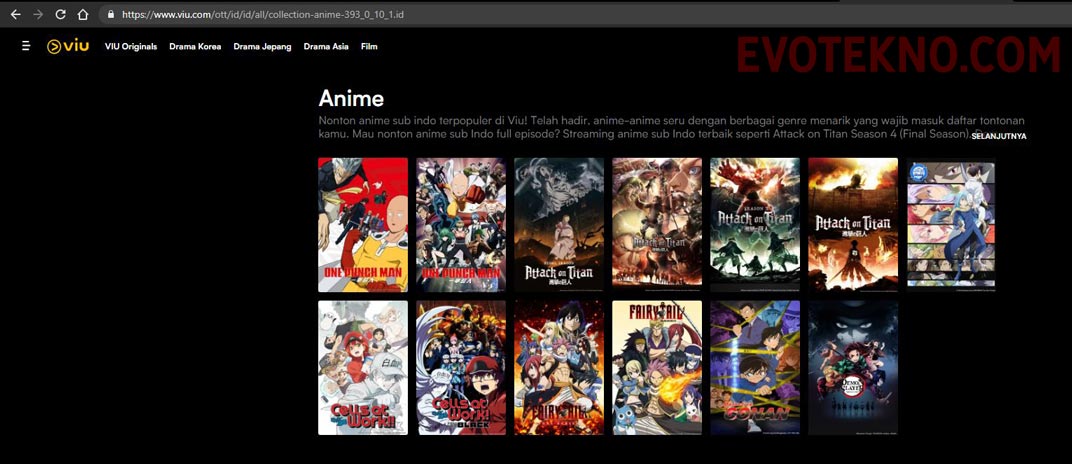
Task: Open Cells at Work Black poster
Action: 461,368
